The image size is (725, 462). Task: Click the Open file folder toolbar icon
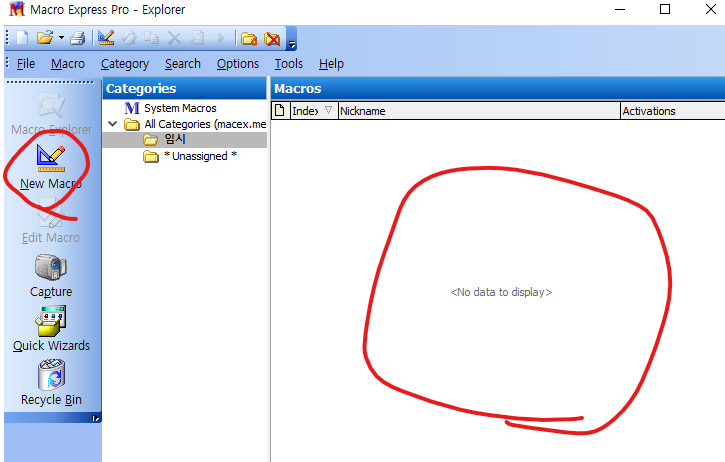[45, 38]
